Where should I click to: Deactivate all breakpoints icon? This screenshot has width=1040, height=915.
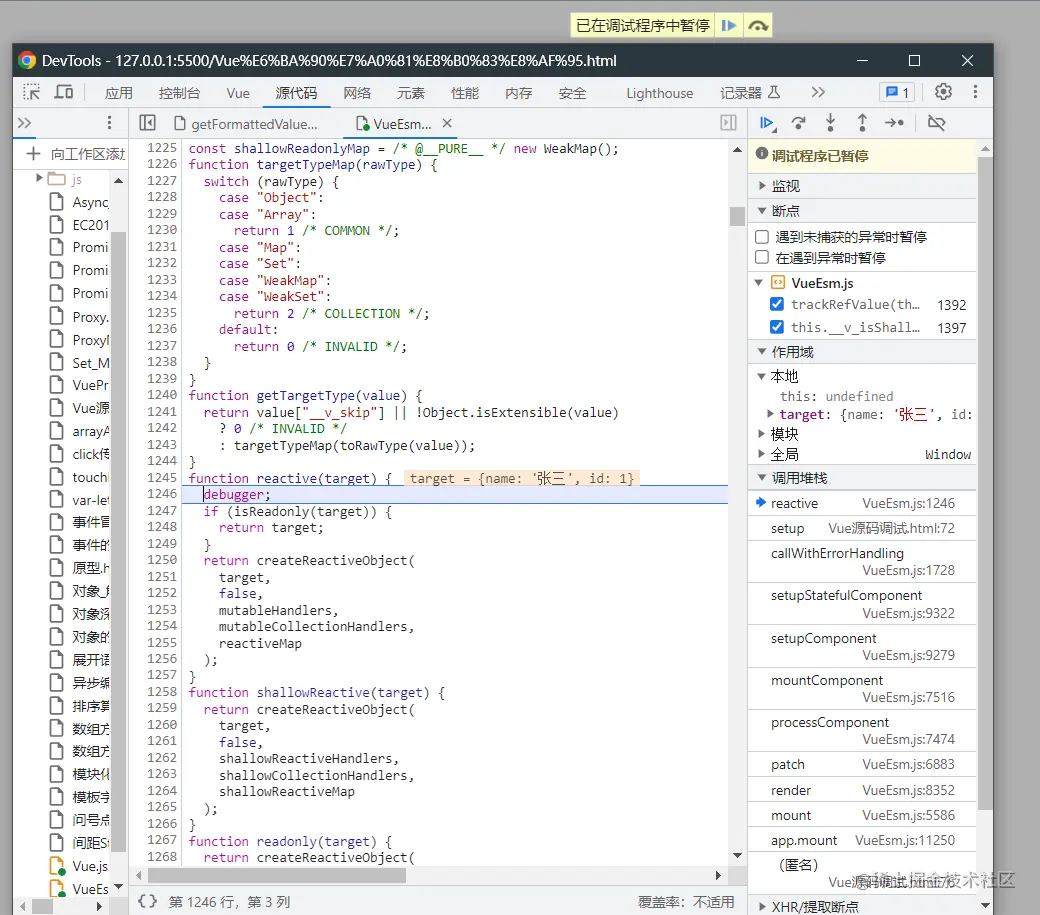pyautogui.click(x=936, y=122)
